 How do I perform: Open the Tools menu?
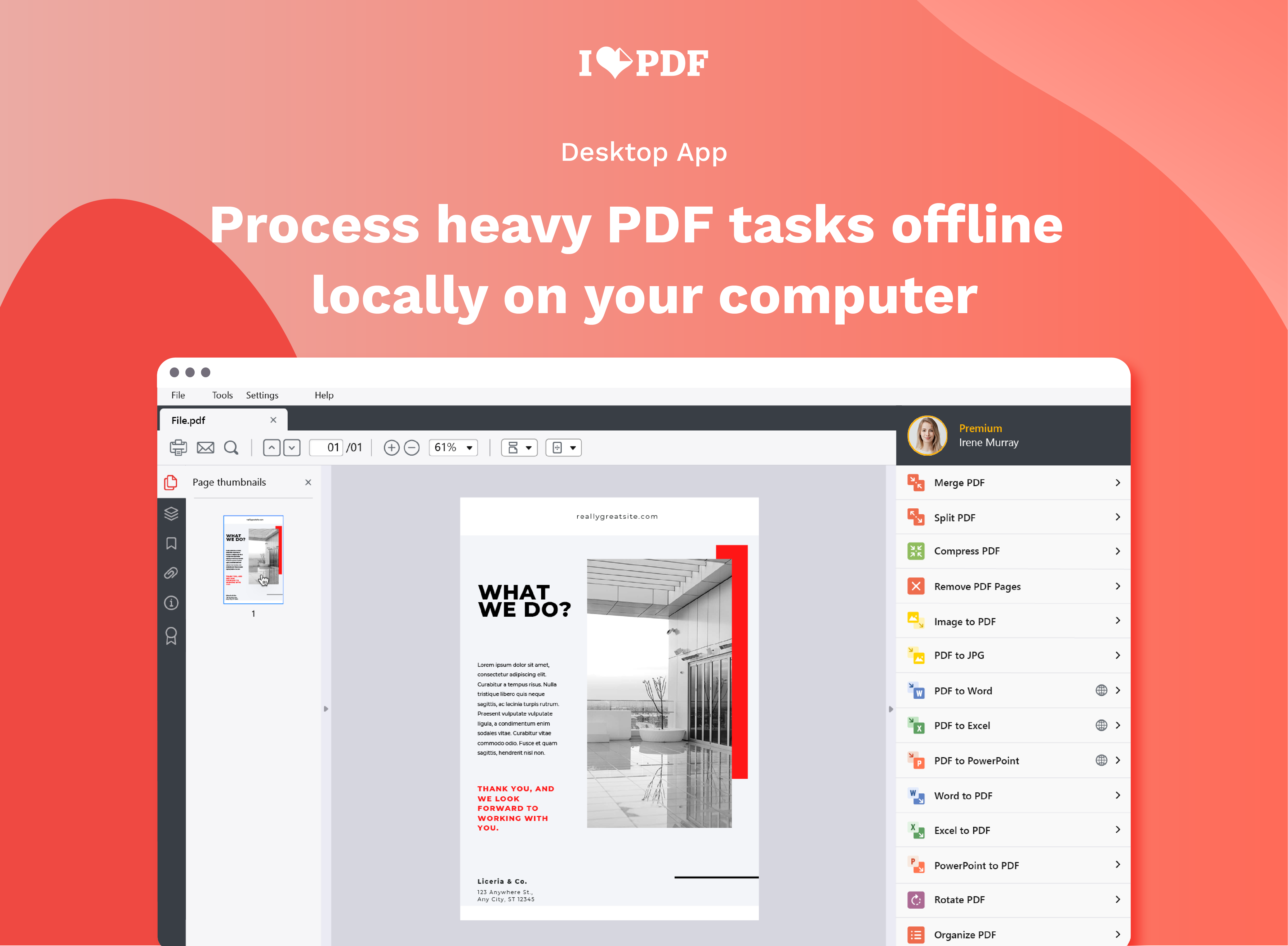(x=222, y=395)
